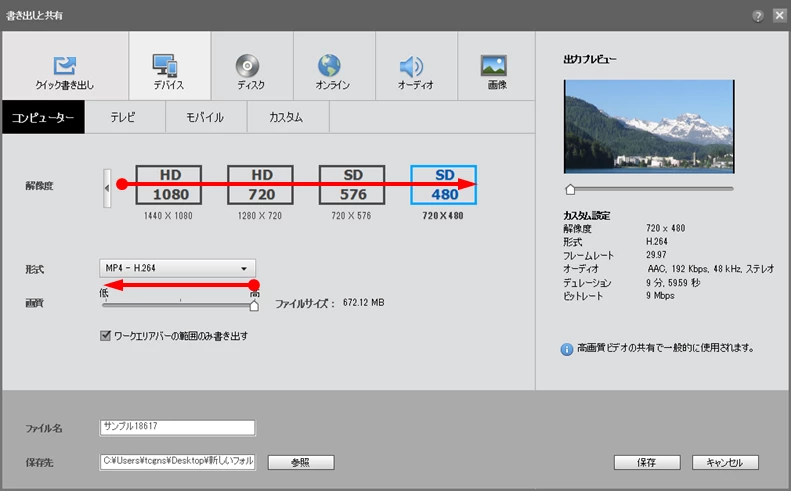Click the 1280 X 720 label text

coord(260,216)
